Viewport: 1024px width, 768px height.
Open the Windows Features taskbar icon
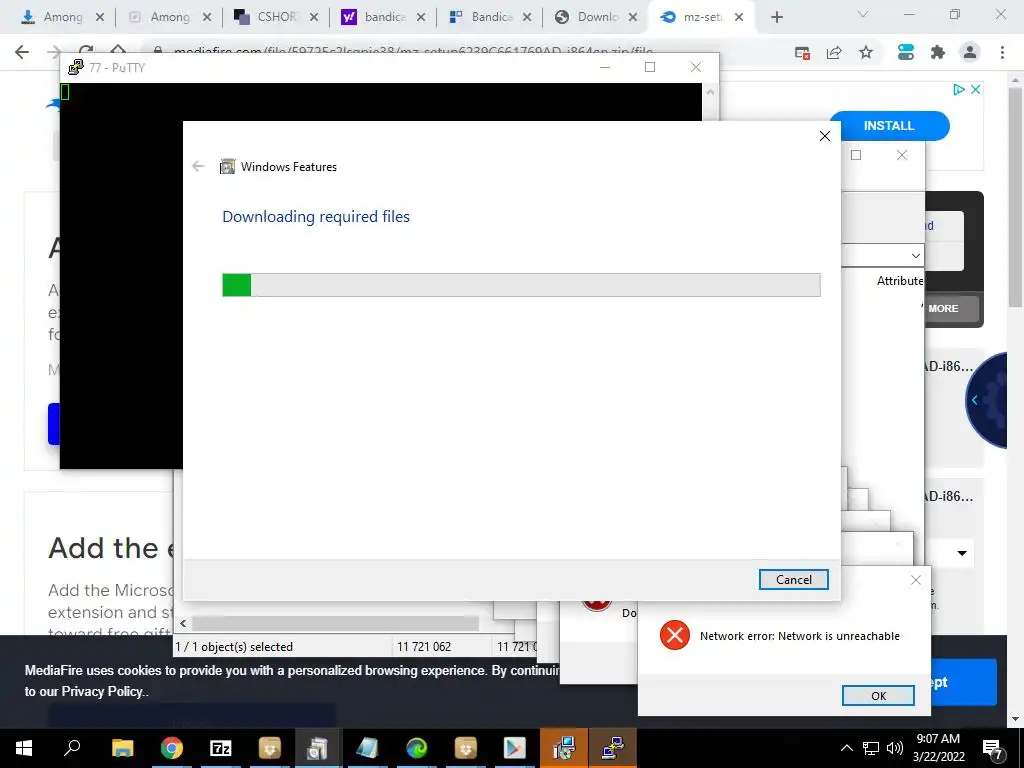coord(317,748)
